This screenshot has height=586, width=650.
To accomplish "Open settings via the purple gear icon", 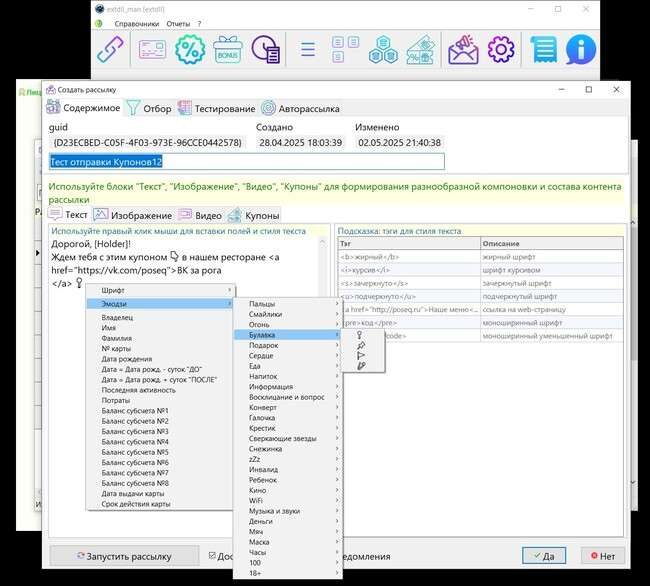I will pyautogui.click(x=500, y=49).
